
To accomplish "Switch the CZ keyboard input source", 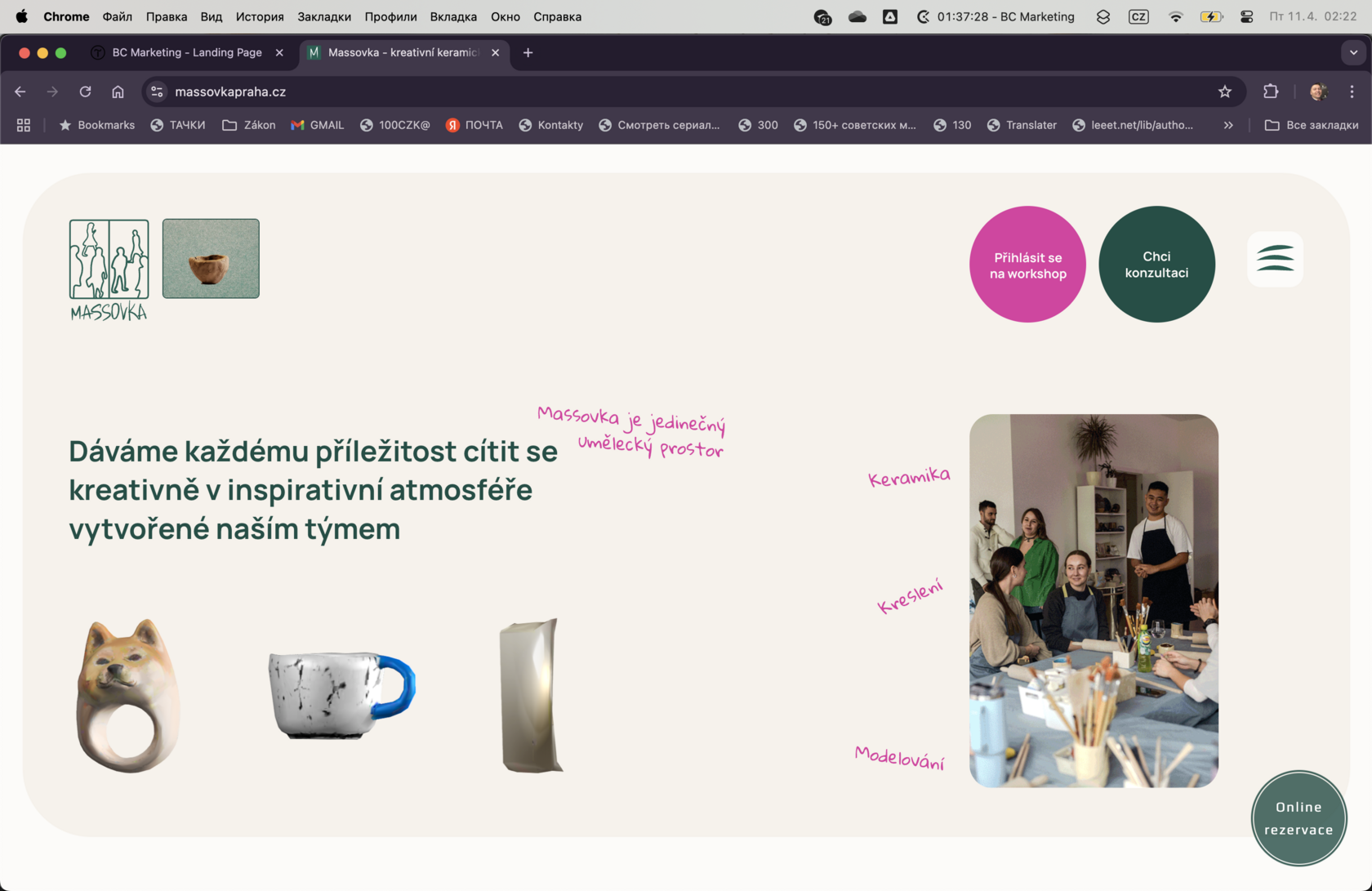I will [x=1138, y=16].
